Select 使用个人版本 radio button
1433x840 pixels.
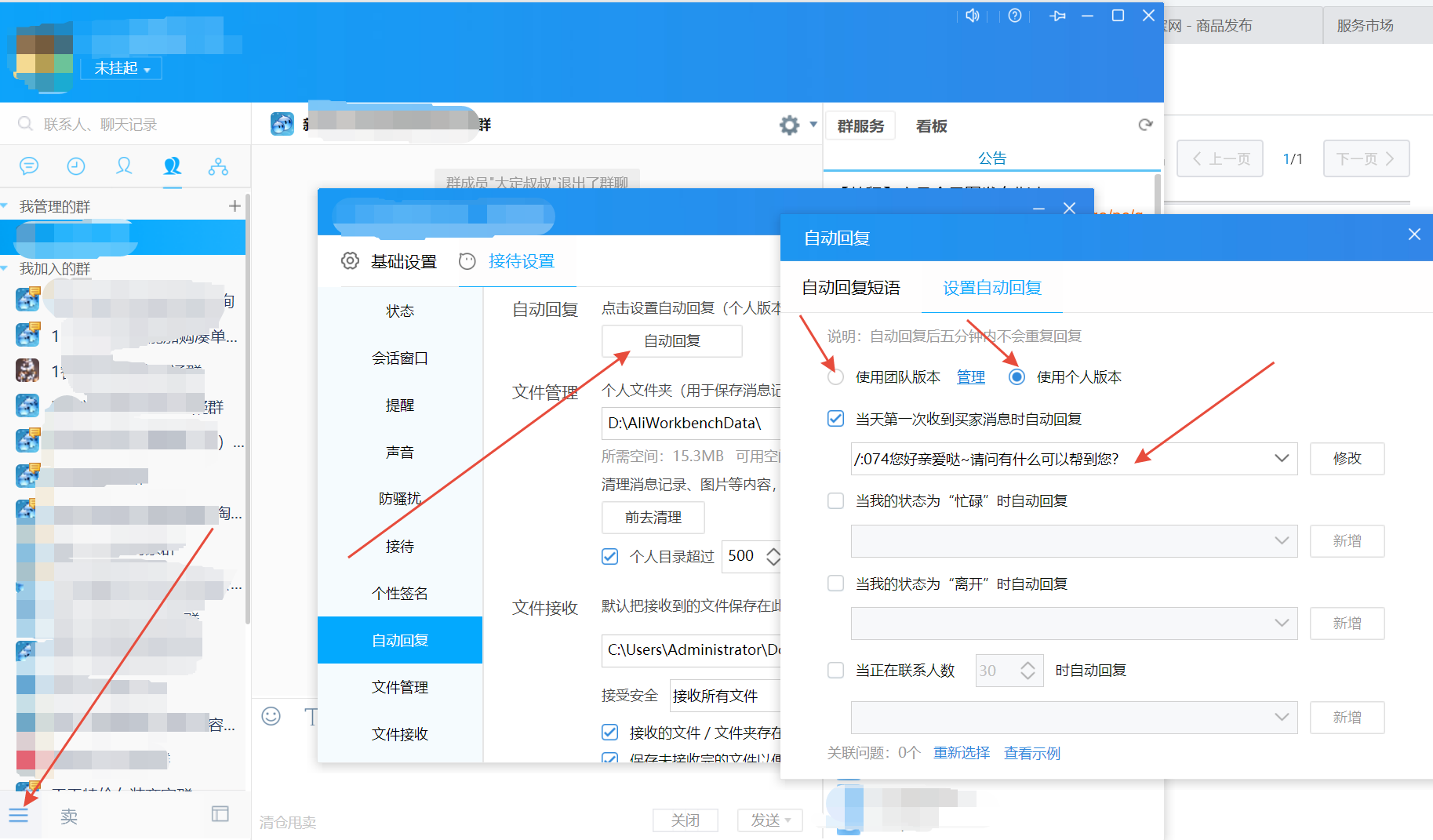click(x=1017, y=377)
